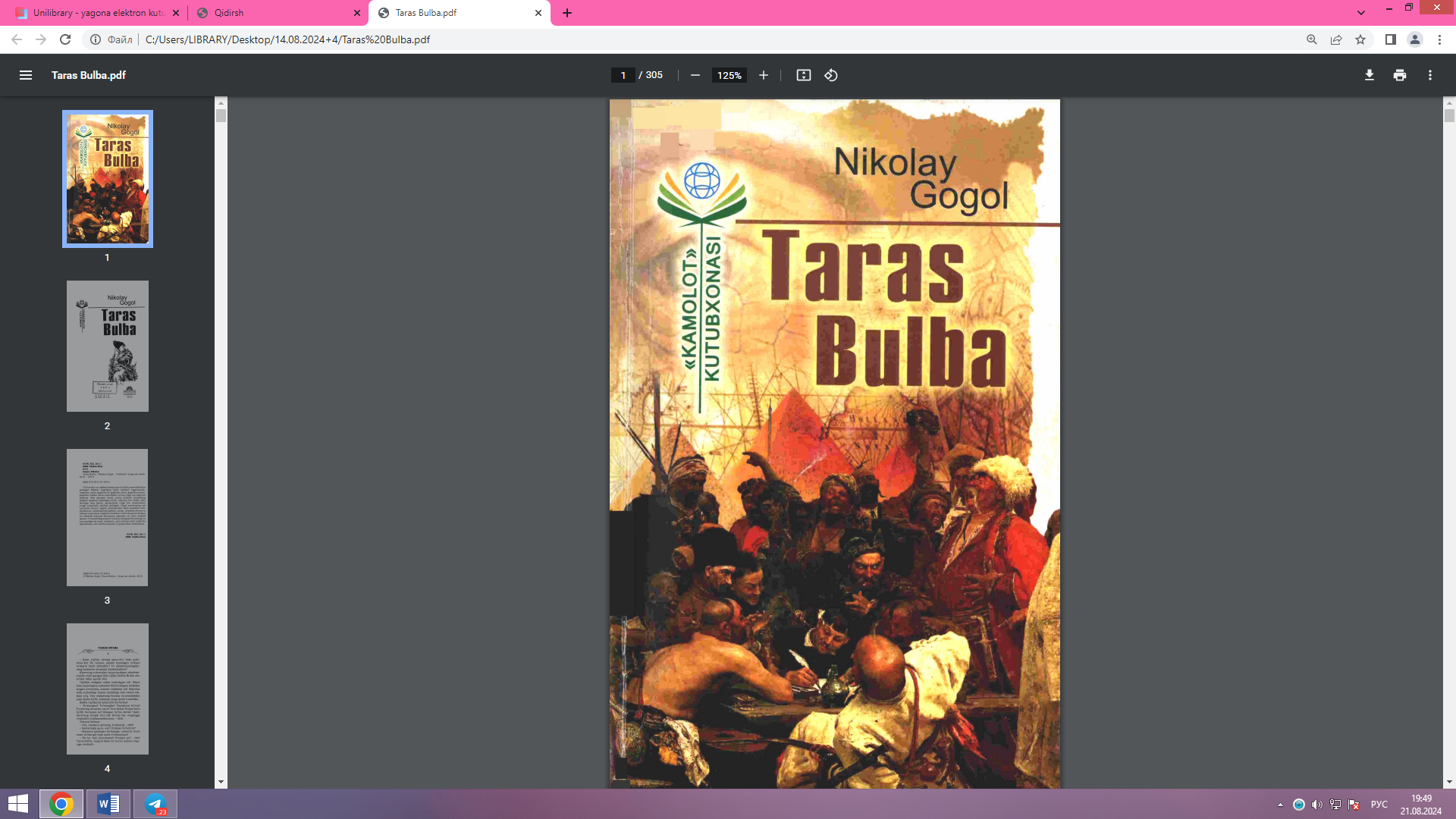
Task: Click the 125% zoom level field
Action: point(729,75)
